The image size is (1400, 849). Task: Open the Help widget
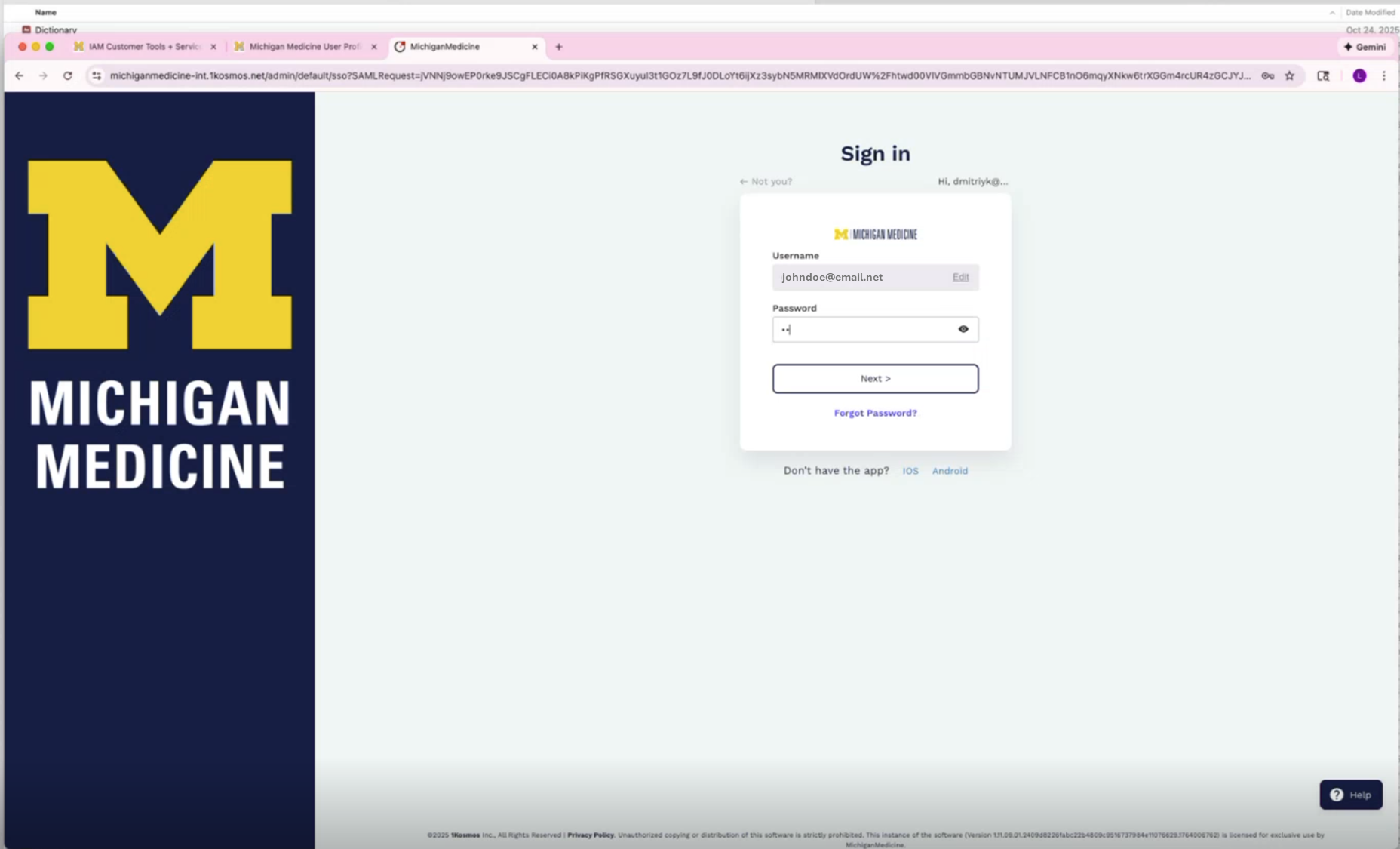point(1350,795)
